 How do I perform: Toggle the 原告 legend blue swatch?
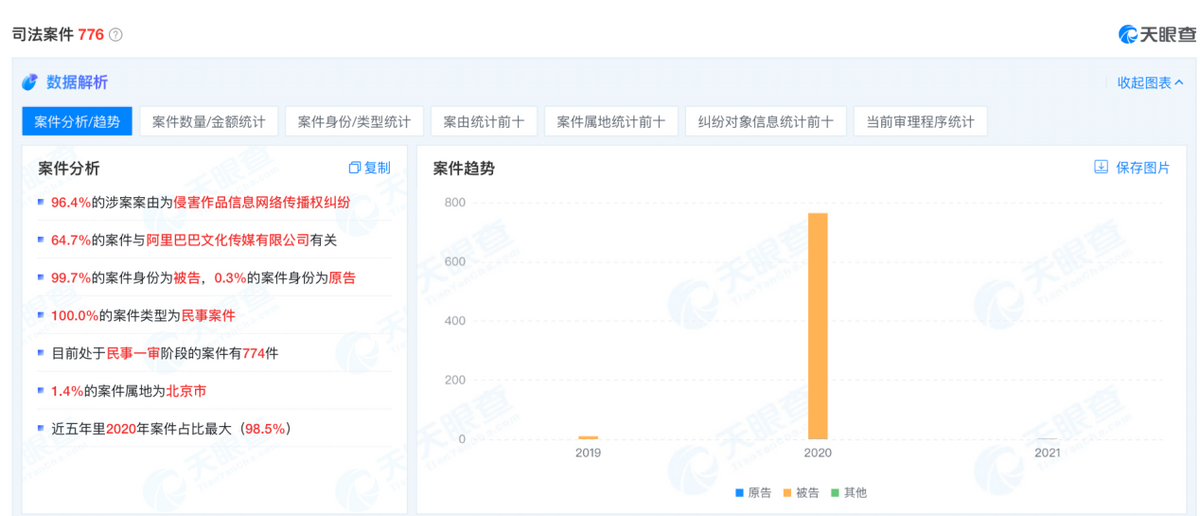pos(739,493)
